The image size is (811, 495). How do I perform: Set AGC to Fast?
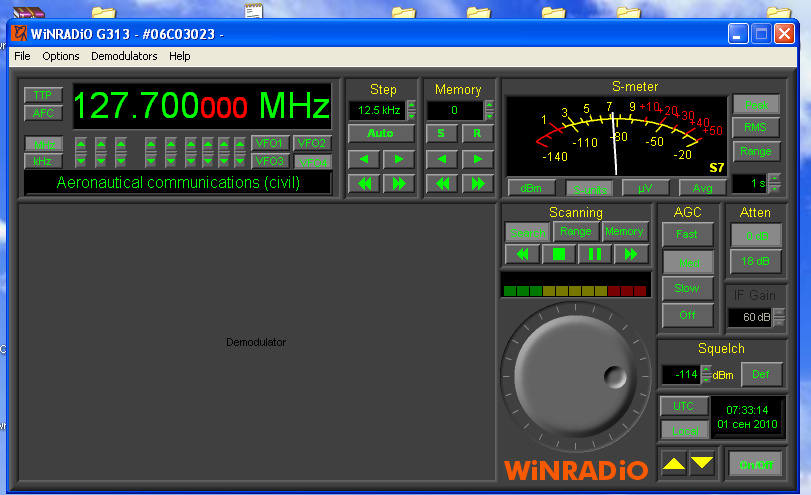pyautogui.click(x=687, y=234)
